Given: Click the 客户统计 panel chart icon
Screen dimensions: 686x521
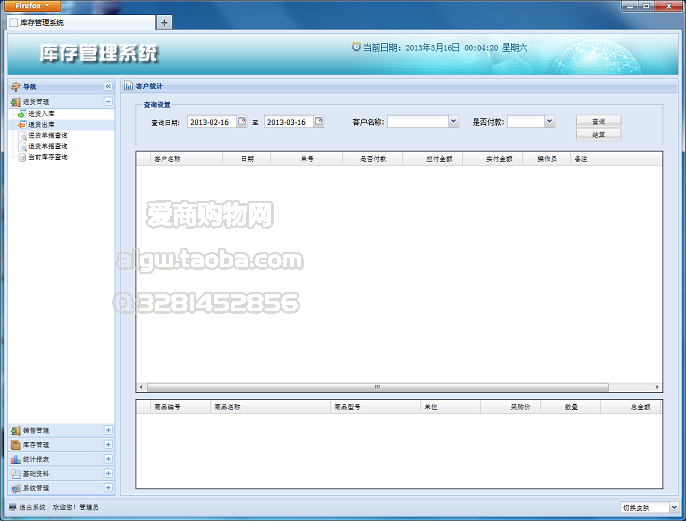Looking at the screenshot, I should 128,86.
